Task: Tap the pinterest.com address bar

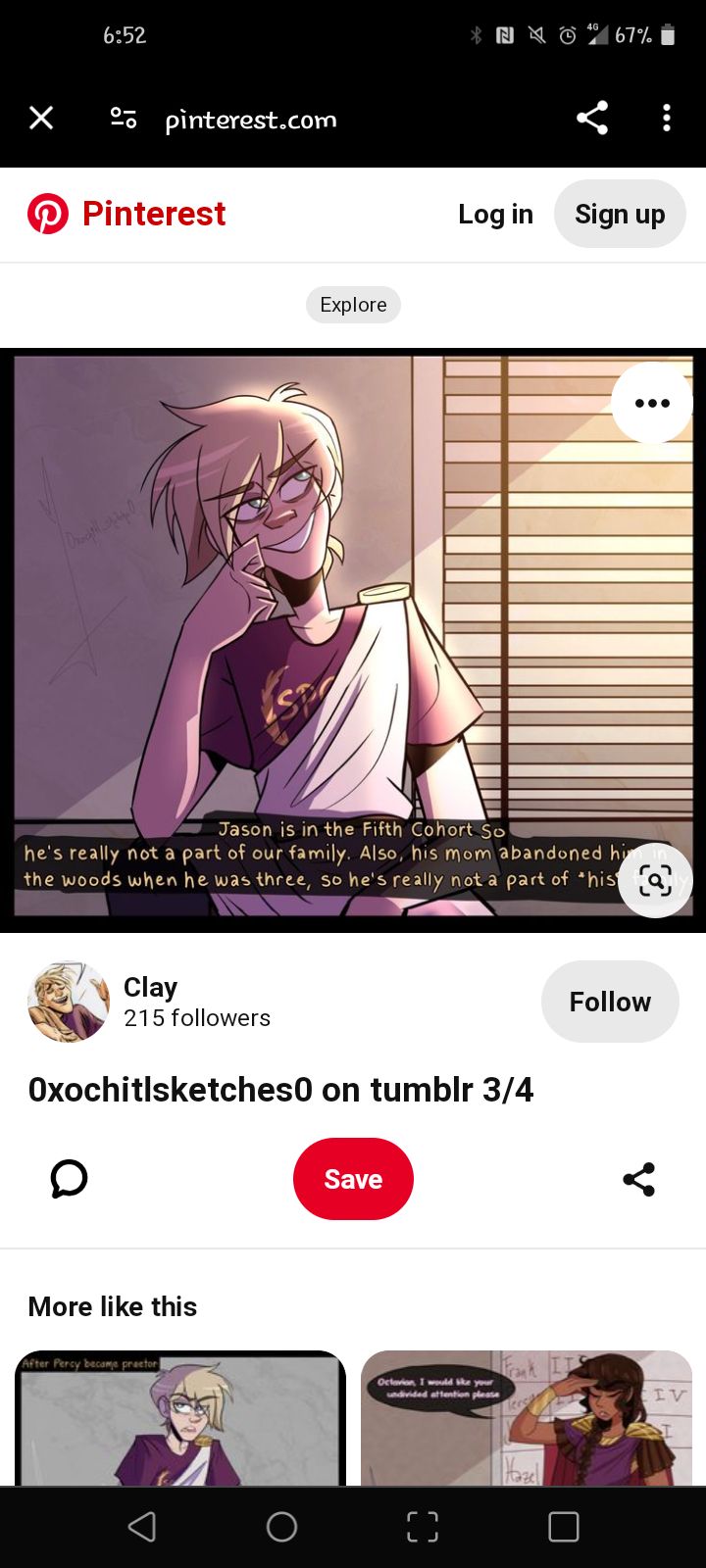Action: pyautogui.click(x=251, y=120)
